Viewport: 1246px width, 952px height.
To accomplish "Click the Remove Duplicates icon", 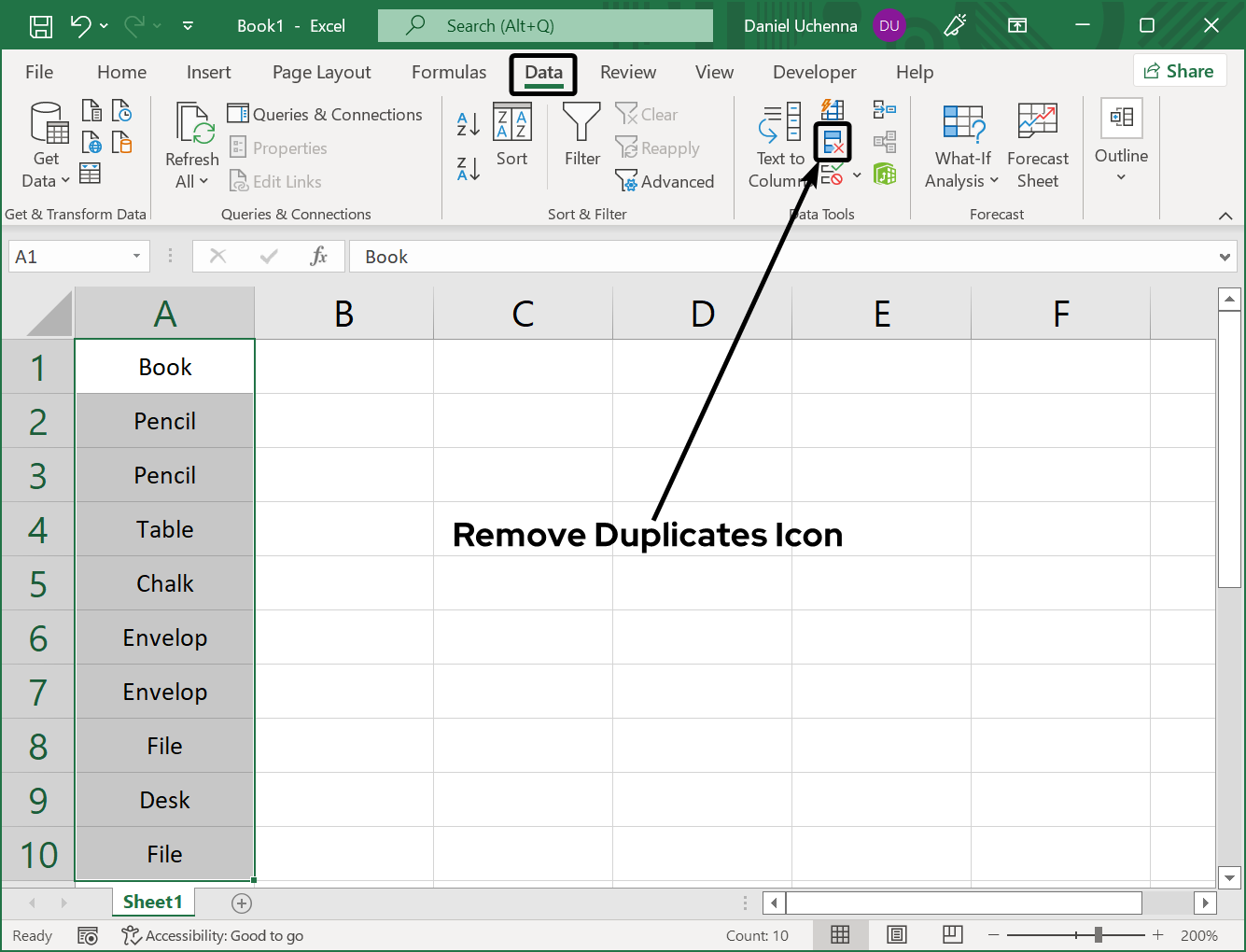I will coord(832,142).
